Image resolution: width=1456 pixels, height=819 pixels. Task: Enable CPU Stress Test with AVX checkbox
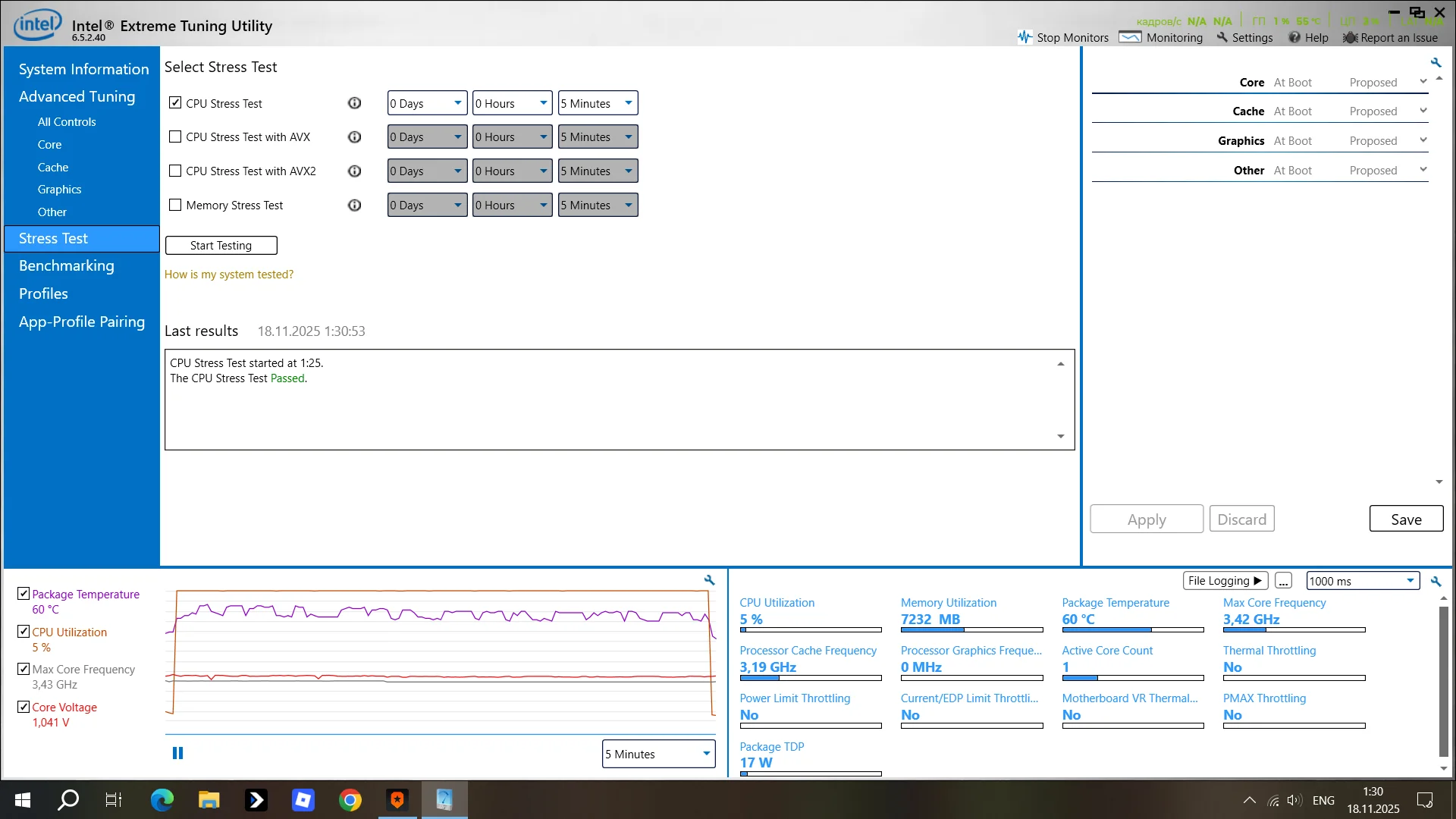click(175, 137)
